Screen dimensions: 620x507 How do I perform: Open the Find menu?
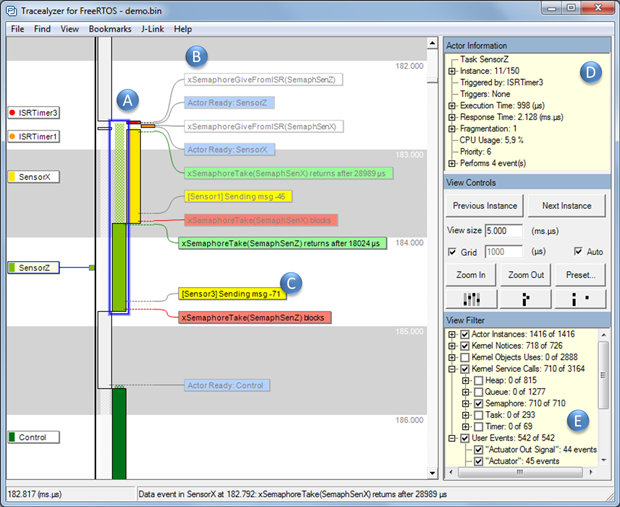coord(42,29)
